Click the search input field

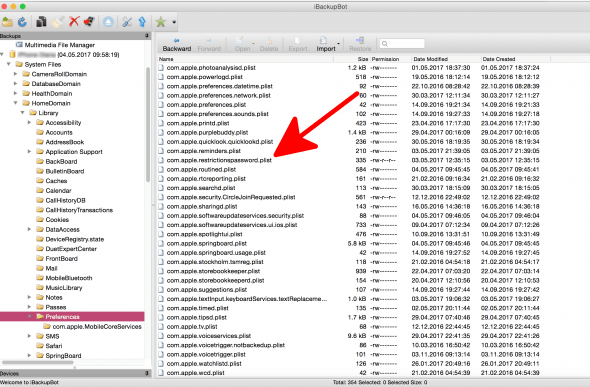click(x=402, y=44)
